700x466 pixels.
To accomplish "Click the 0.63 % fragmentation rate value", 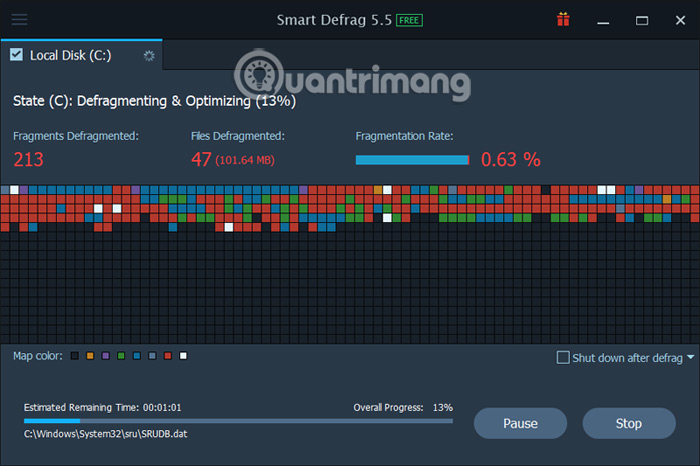I will (x=511, y=159).
